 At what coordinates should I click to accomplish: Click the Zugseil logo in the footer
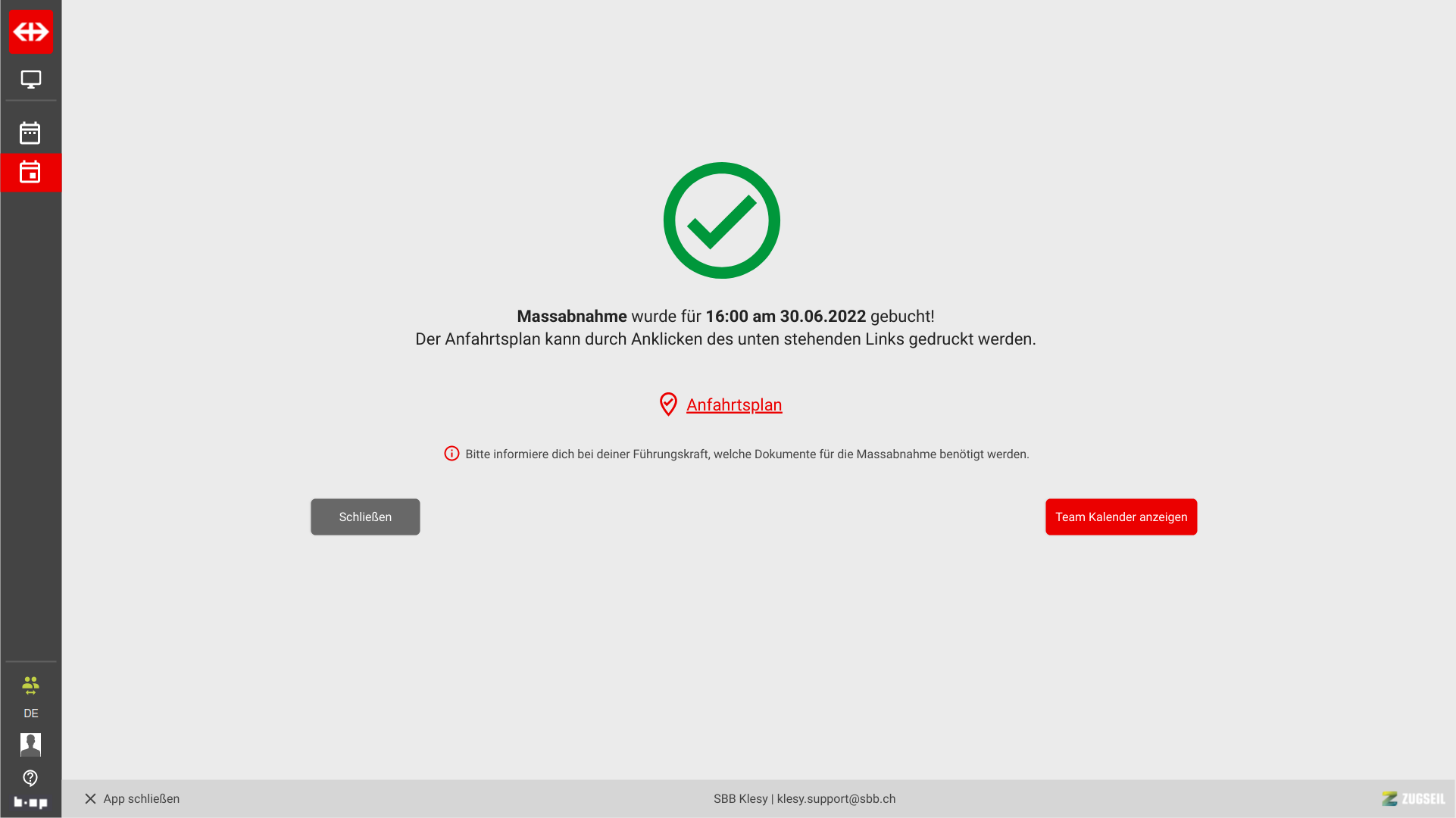[x=1414, y=798]
